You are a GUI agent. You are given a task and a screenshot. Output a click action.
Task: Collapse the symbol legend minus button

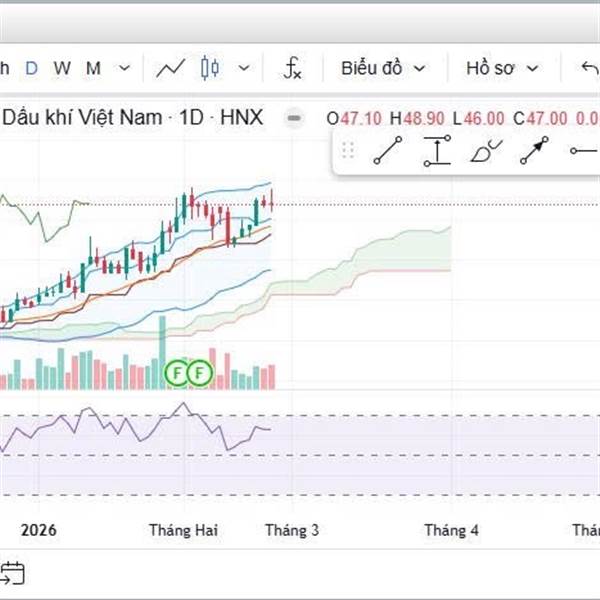[x=294, y=118]
